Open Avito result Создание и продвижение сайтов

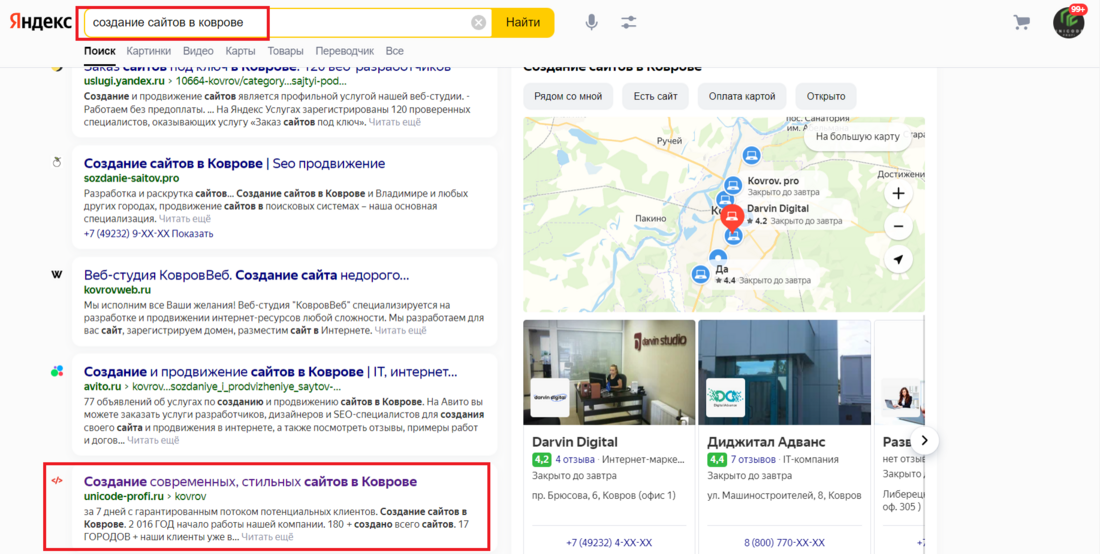pos(270,372)
